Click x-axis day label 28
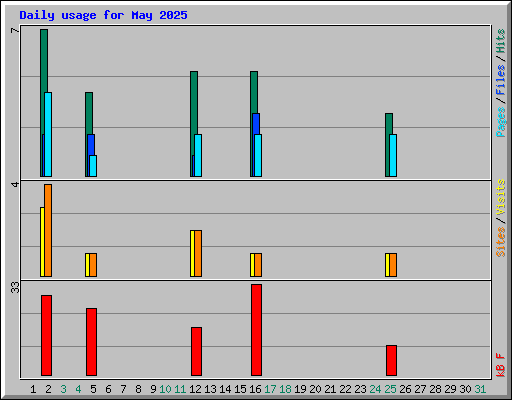The width and height of the screenshot is (512, 400). (x=435, y=389)
